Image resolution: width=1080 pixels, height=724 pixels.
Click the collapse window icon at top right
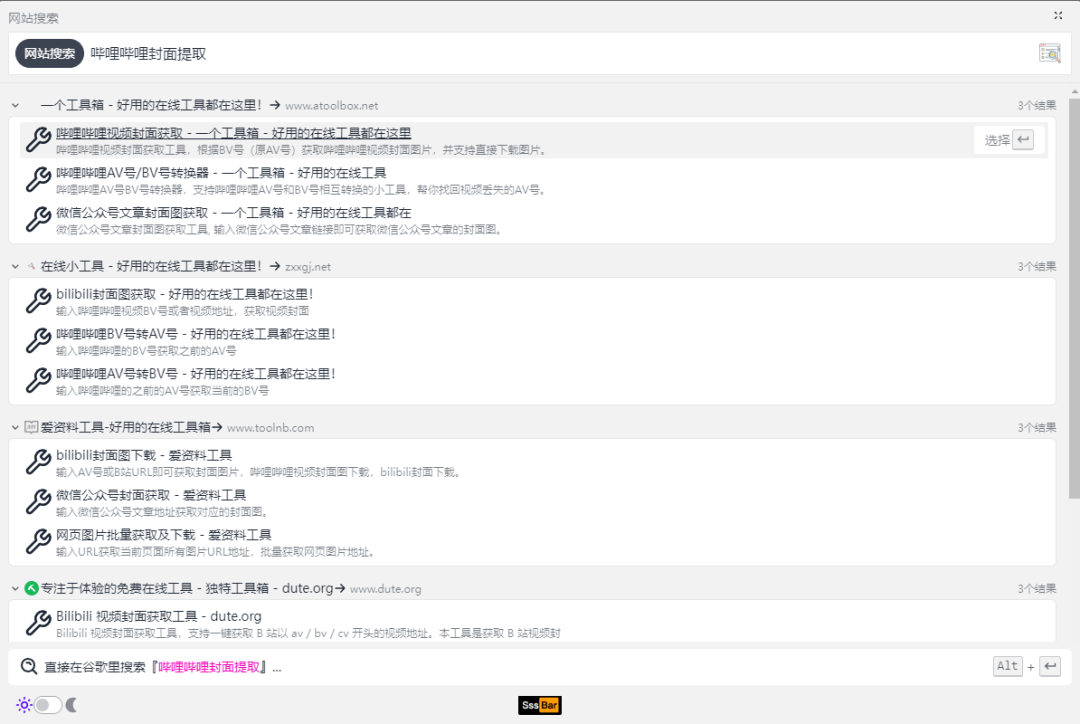pos(1058,15)
